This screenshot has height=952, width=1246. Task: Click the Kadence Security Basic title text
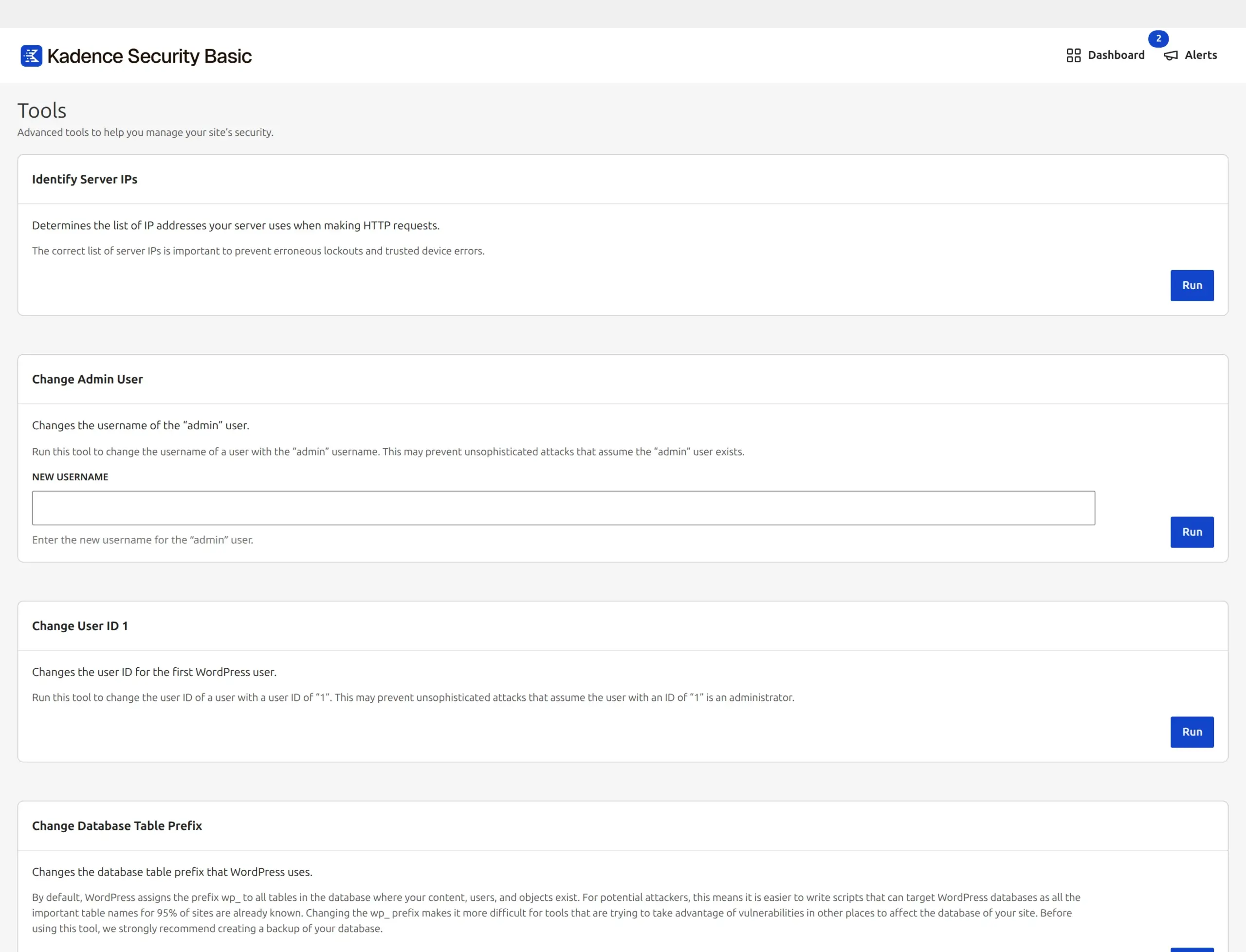point(149,56)
